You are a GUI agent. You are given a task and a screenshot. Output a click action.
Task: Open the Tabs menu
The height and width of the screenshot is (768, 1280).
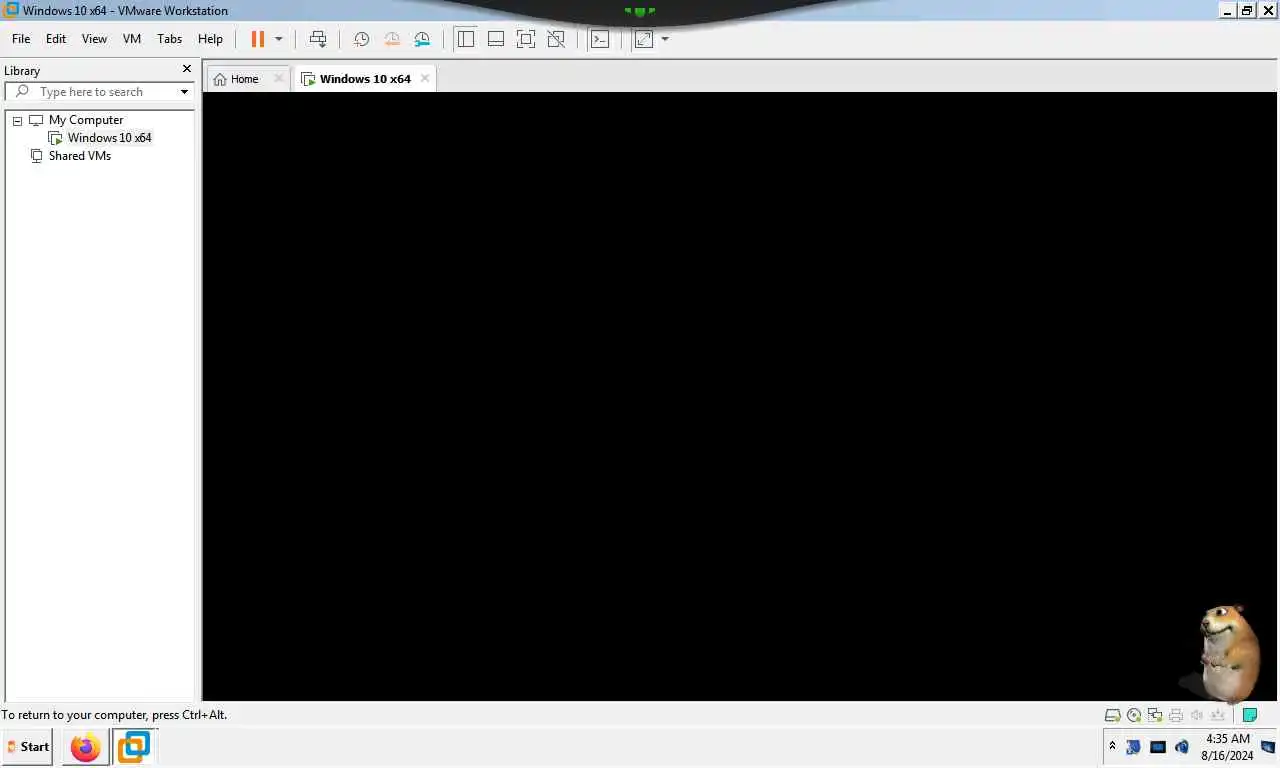pyautogui.click(x=170, y=39)
